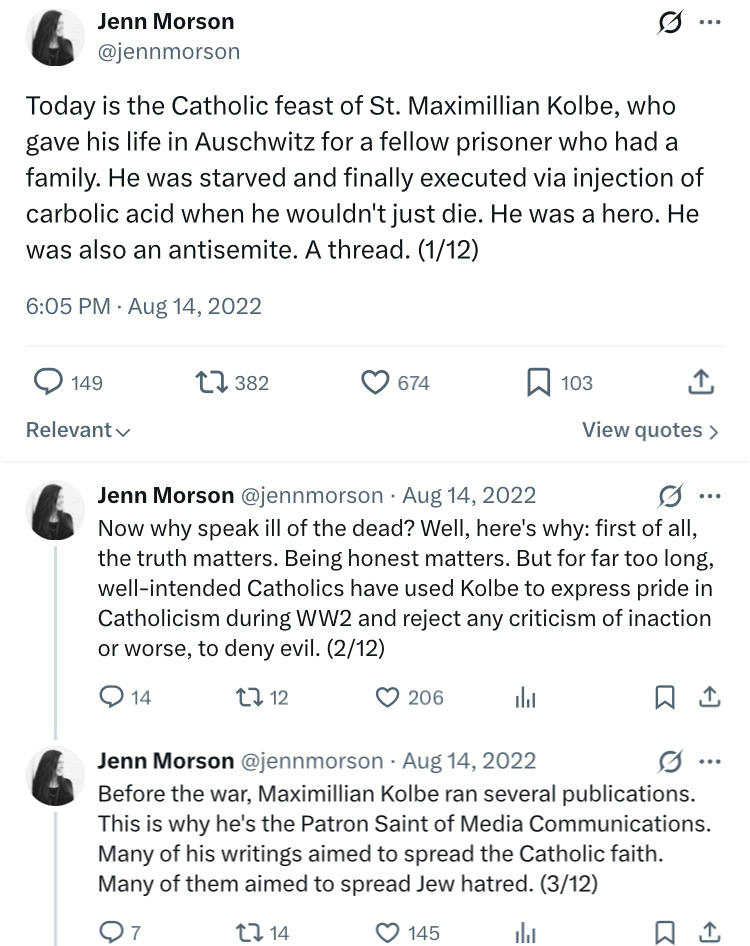The height and width of the screenshot is (946, 750).
Task: Click the Grok icon on the (3/12) reply
Action: (x=670, y=762)
